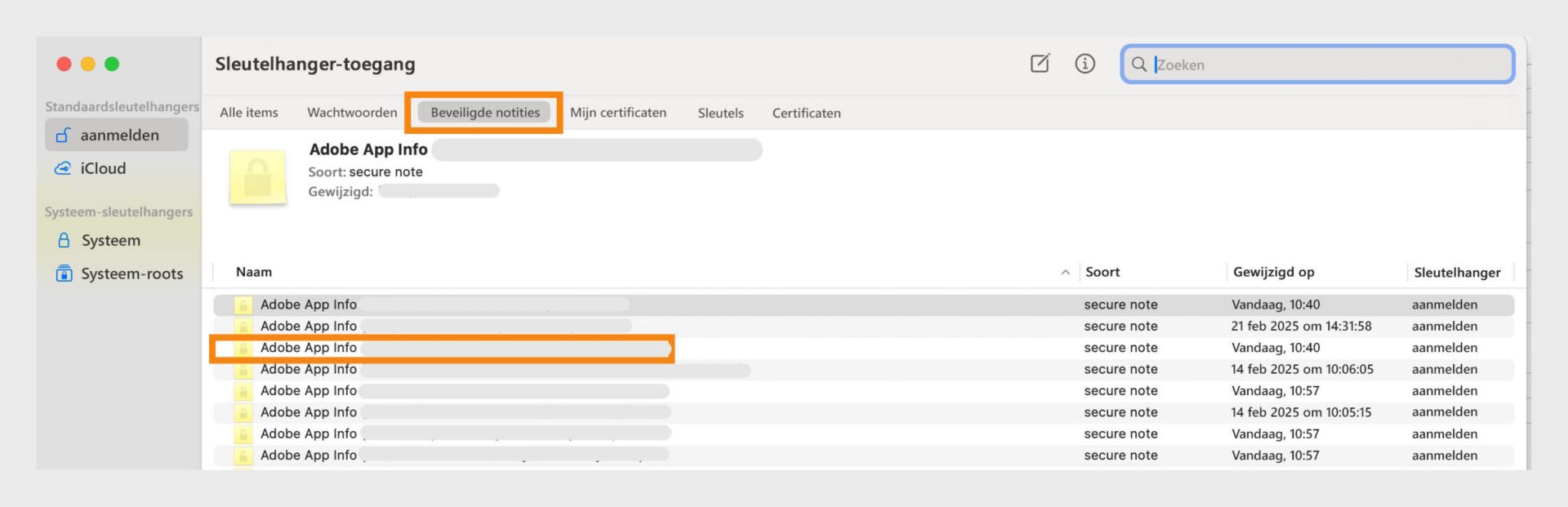Image resolution: width=1568 pixels, height=507 pixels.
Task: Click the large secure note icon
Action: (x=258, y=176)
